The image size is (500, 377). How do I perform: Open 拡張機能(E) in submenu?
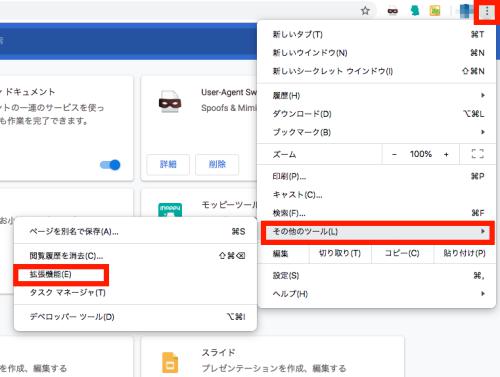(x=135, y=274)
